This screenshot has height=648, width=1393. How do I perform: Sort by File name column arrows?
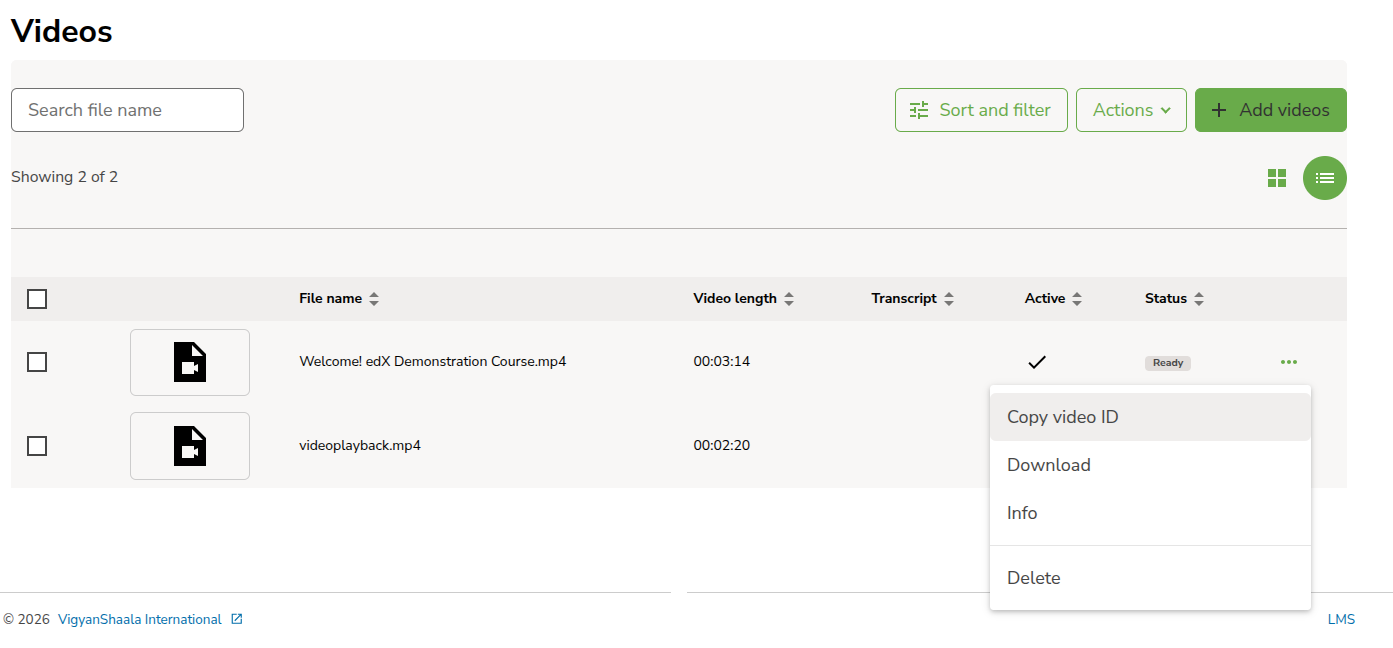pos(374,299)
